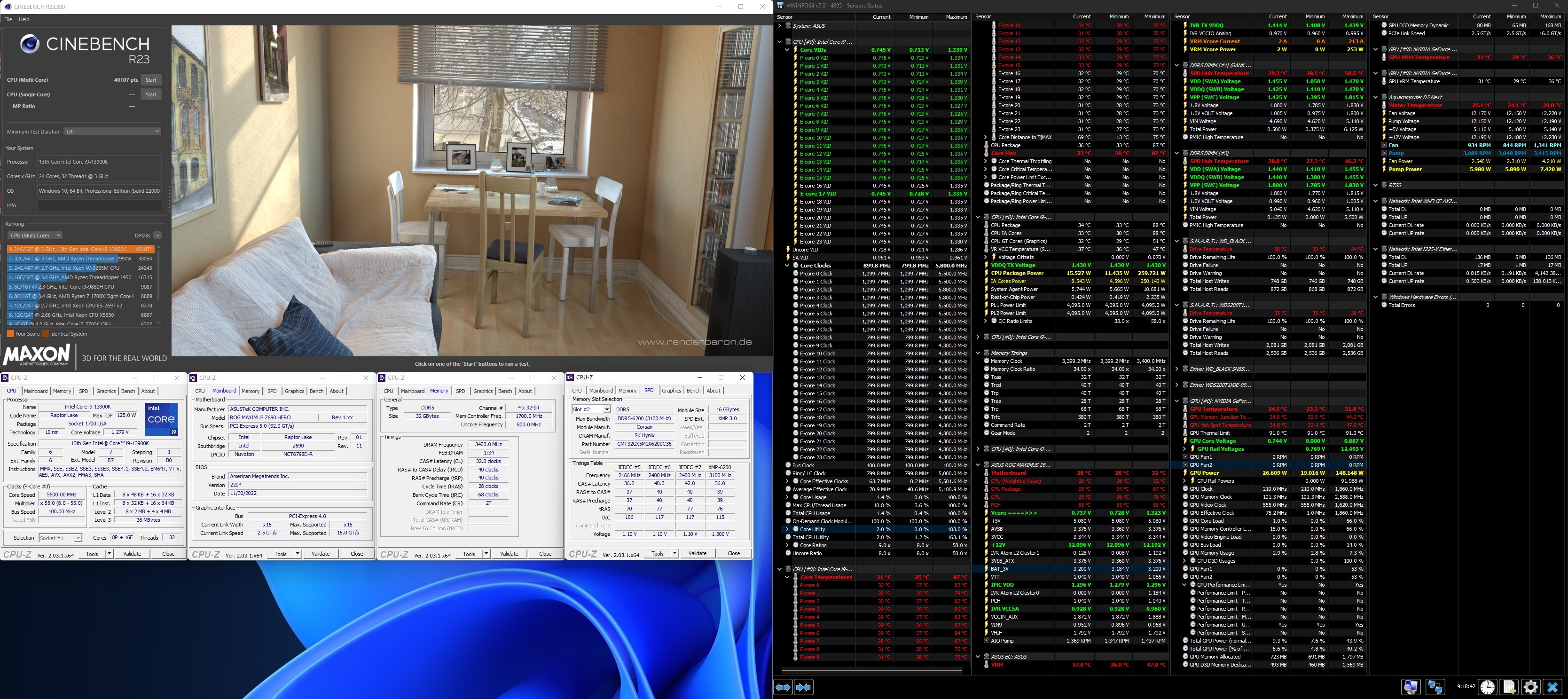This screenshot has height=699, width=1568.
Task: Click Intel Core i9 badge in CPU-Z
Action: (161, 419)
